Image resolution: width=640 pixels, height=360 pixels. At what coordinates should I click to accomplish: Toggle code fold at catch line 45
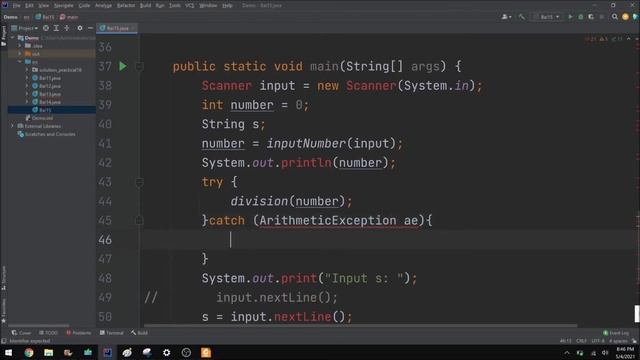(x=139, y=220)
